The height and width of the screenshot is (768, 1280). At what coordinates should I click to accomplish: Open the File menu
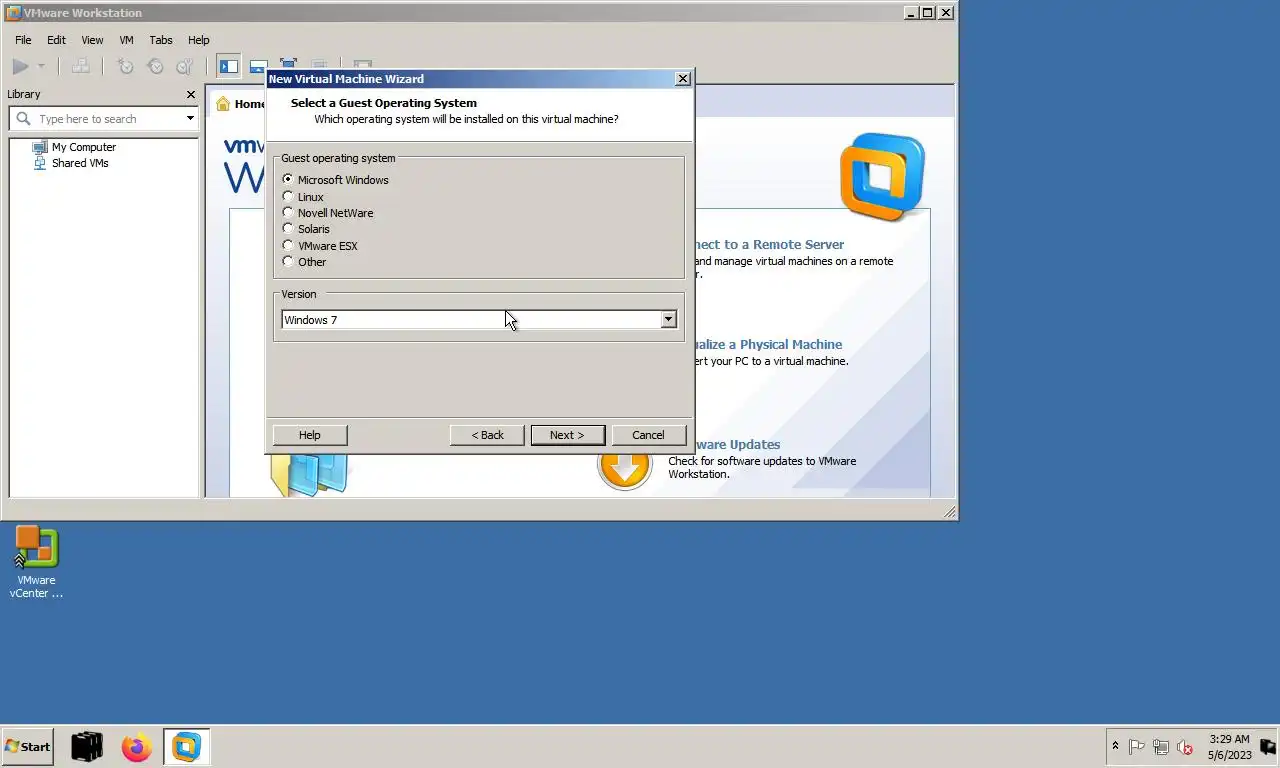(x=23, y=40)
